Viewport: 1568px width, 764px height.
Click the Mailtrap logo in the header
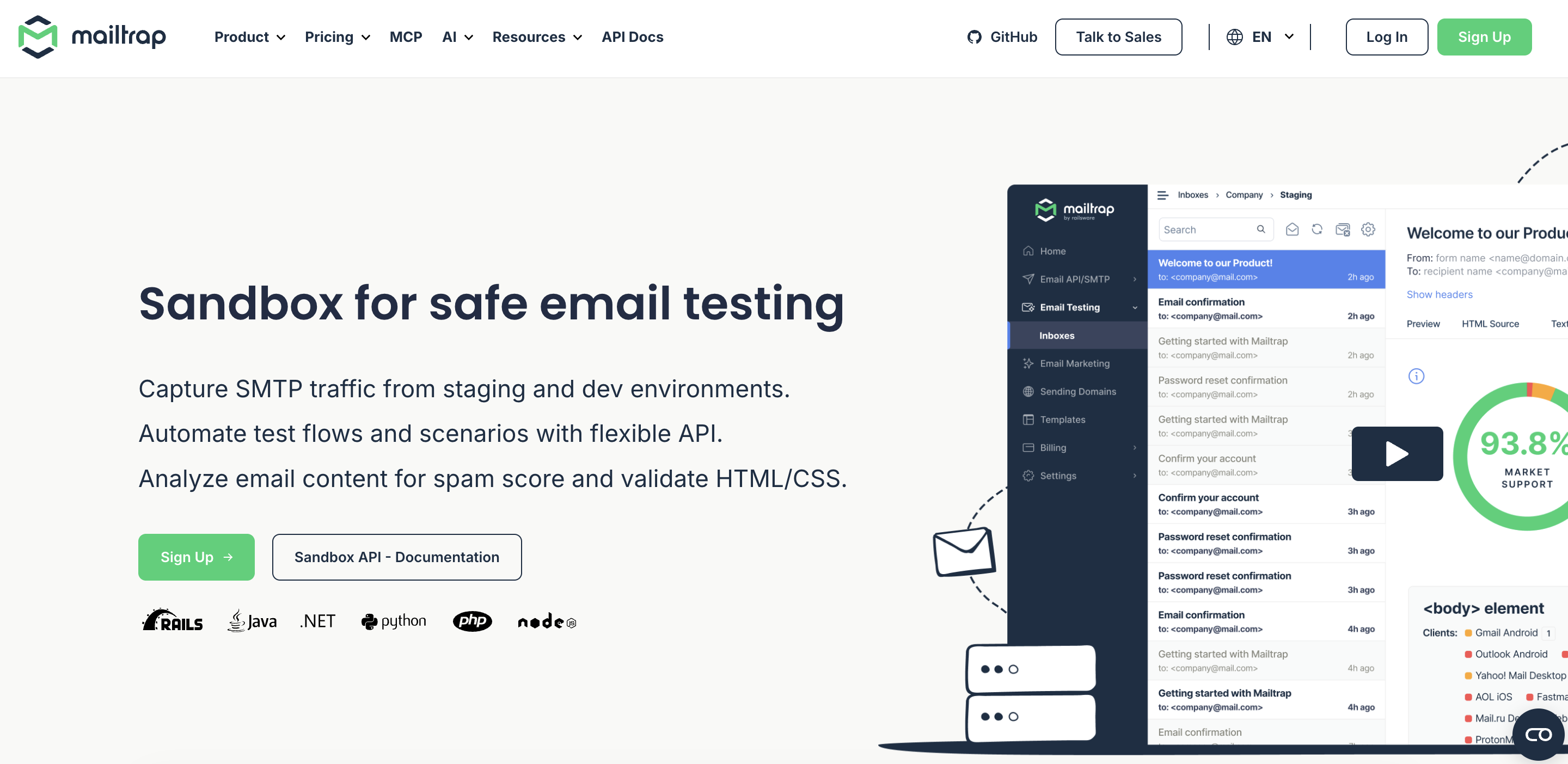92,36
